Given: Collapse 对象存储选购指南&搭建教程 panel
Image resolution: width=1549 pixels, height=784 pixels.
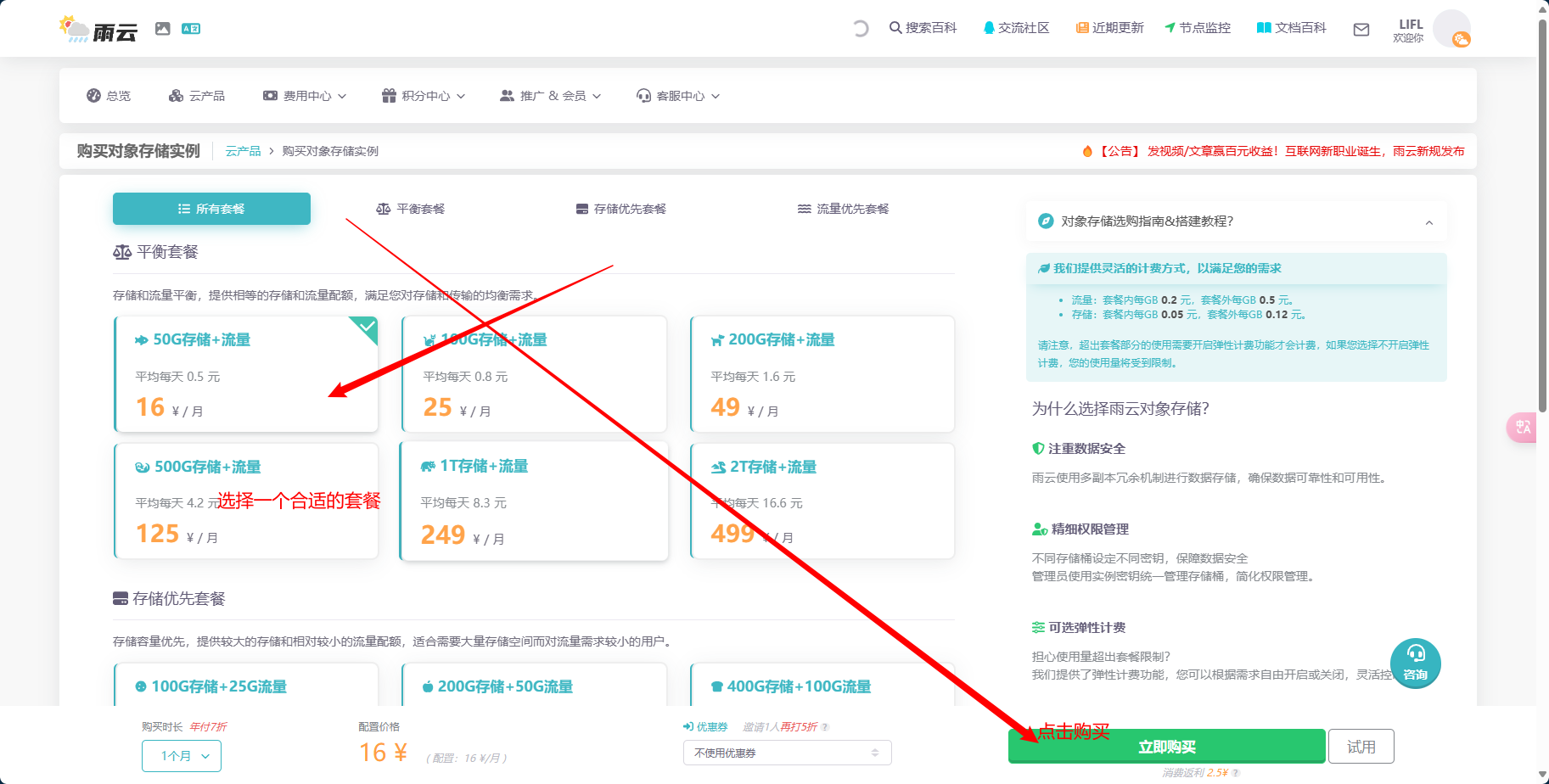Looking at the screenshot, I should coord(1429,222).
